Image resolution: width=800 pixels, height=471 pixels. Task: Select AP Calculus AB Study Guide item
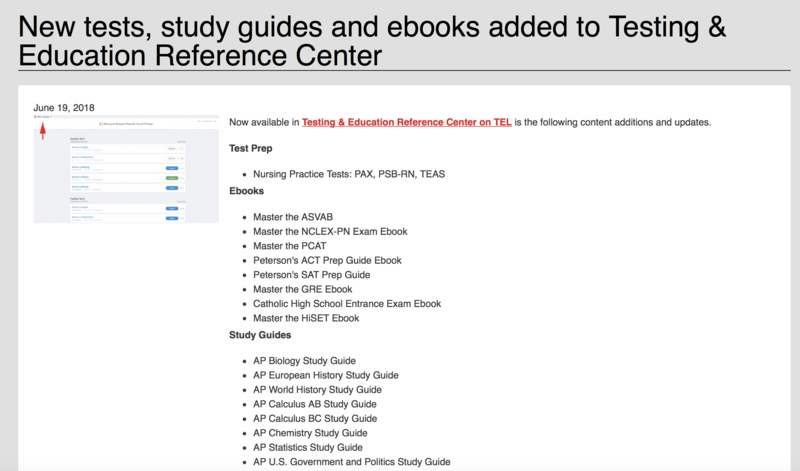pyautogui.click(x=315, y=404)
